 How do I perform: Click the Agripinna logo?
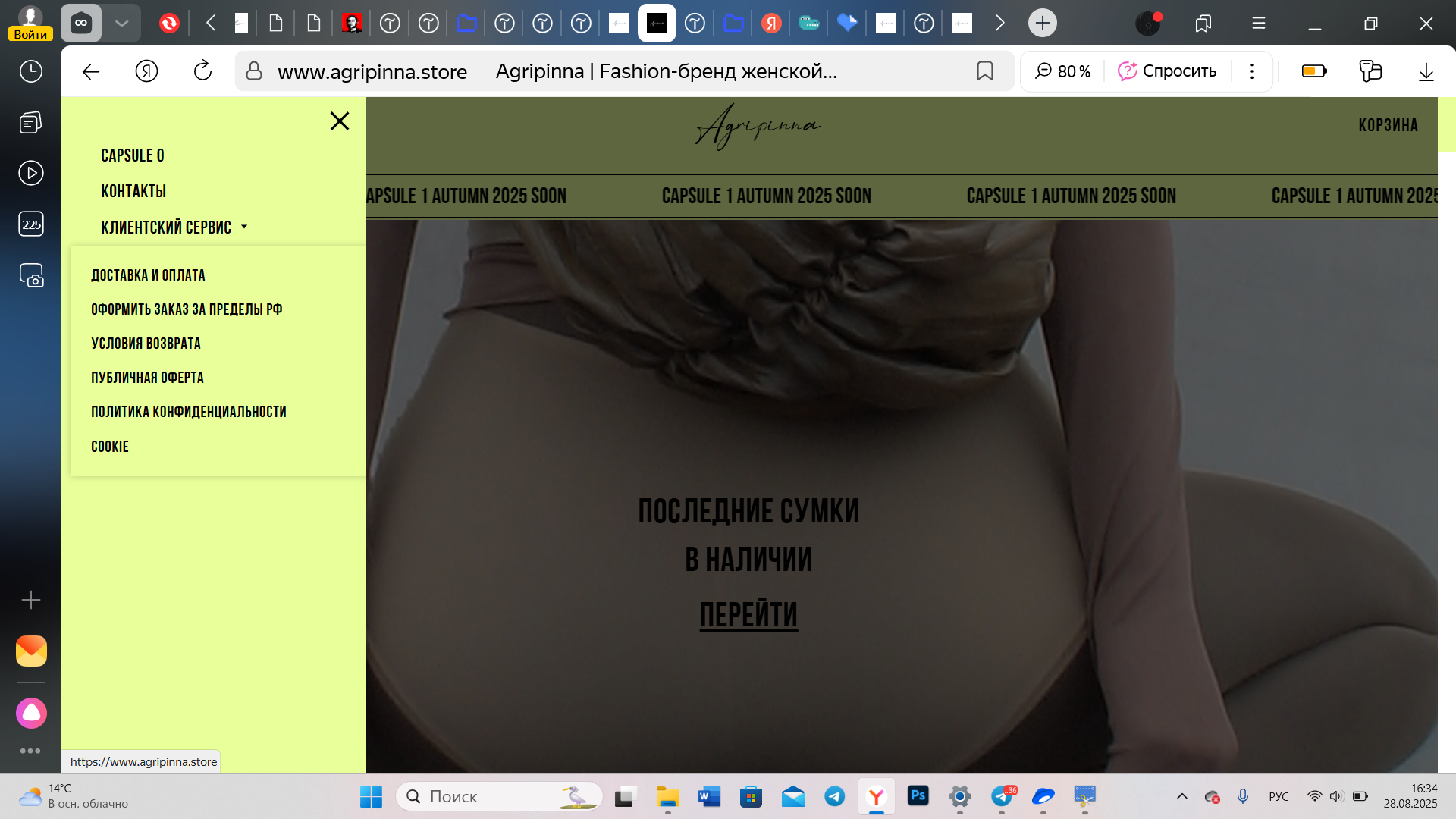758,127
